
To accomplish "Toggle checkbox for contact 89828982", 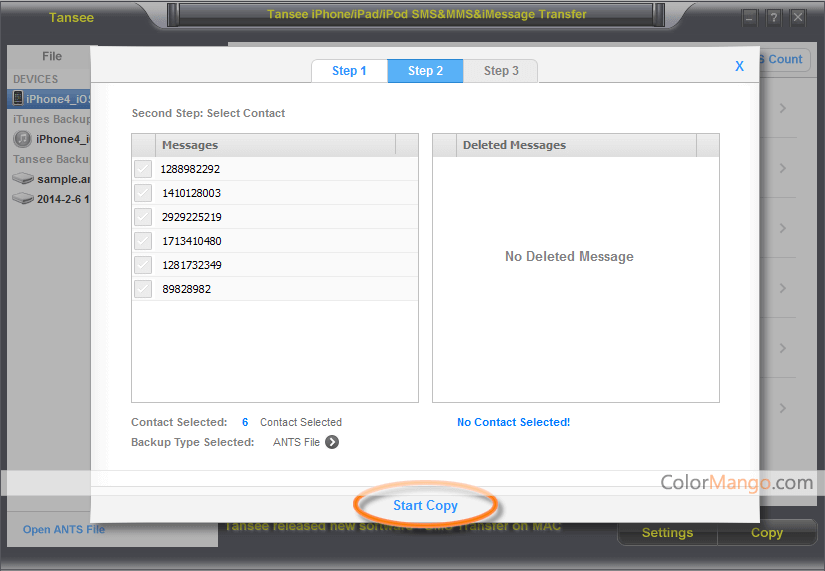I will pos(143,289).
